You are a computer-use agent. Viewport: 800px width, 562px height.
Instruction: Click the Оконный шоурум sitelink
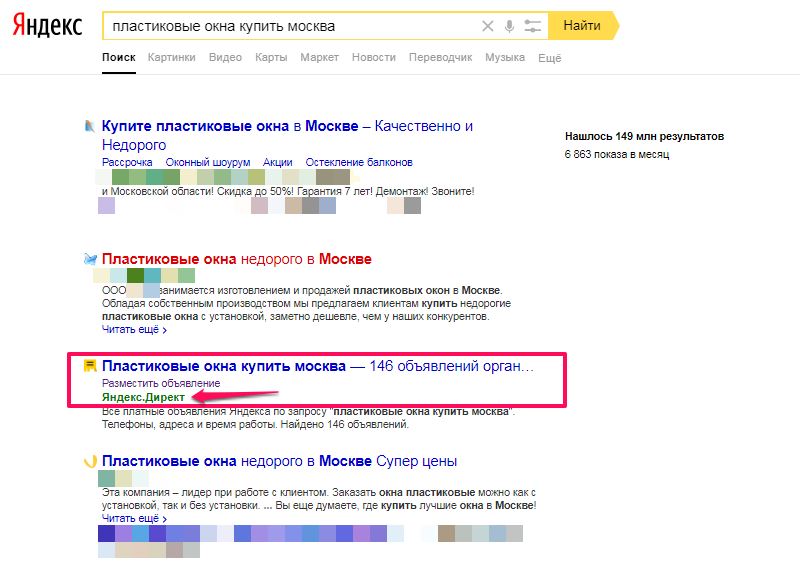(x=208, y=162)
